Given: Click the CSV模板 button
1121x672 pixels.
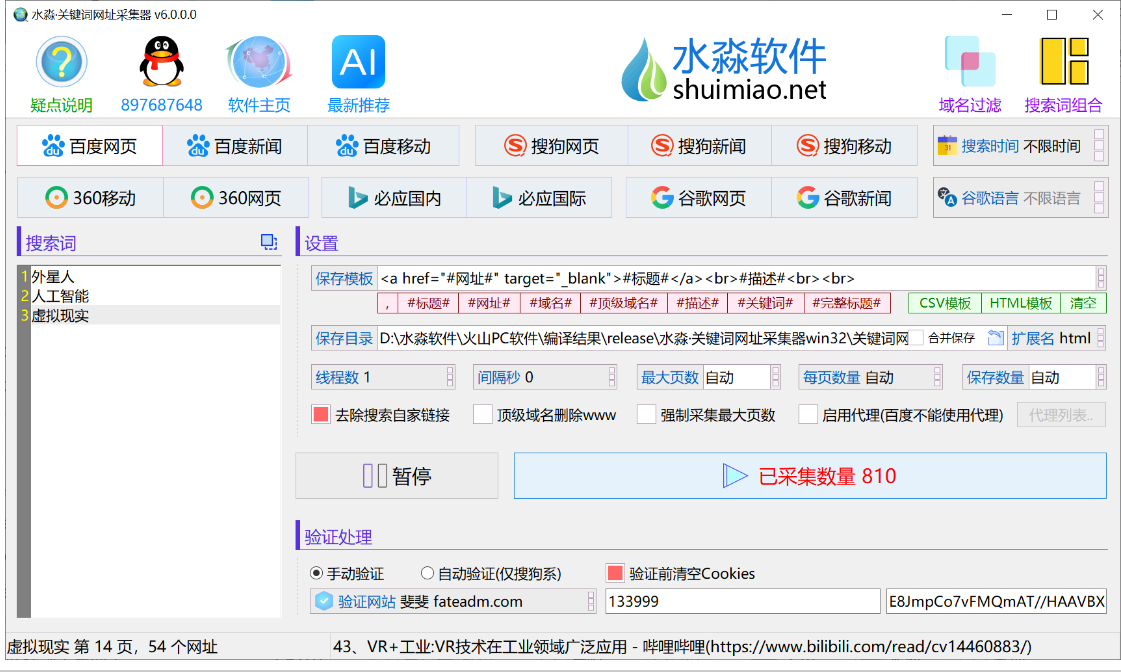Looking at the screenshot, I should (944, 304).
